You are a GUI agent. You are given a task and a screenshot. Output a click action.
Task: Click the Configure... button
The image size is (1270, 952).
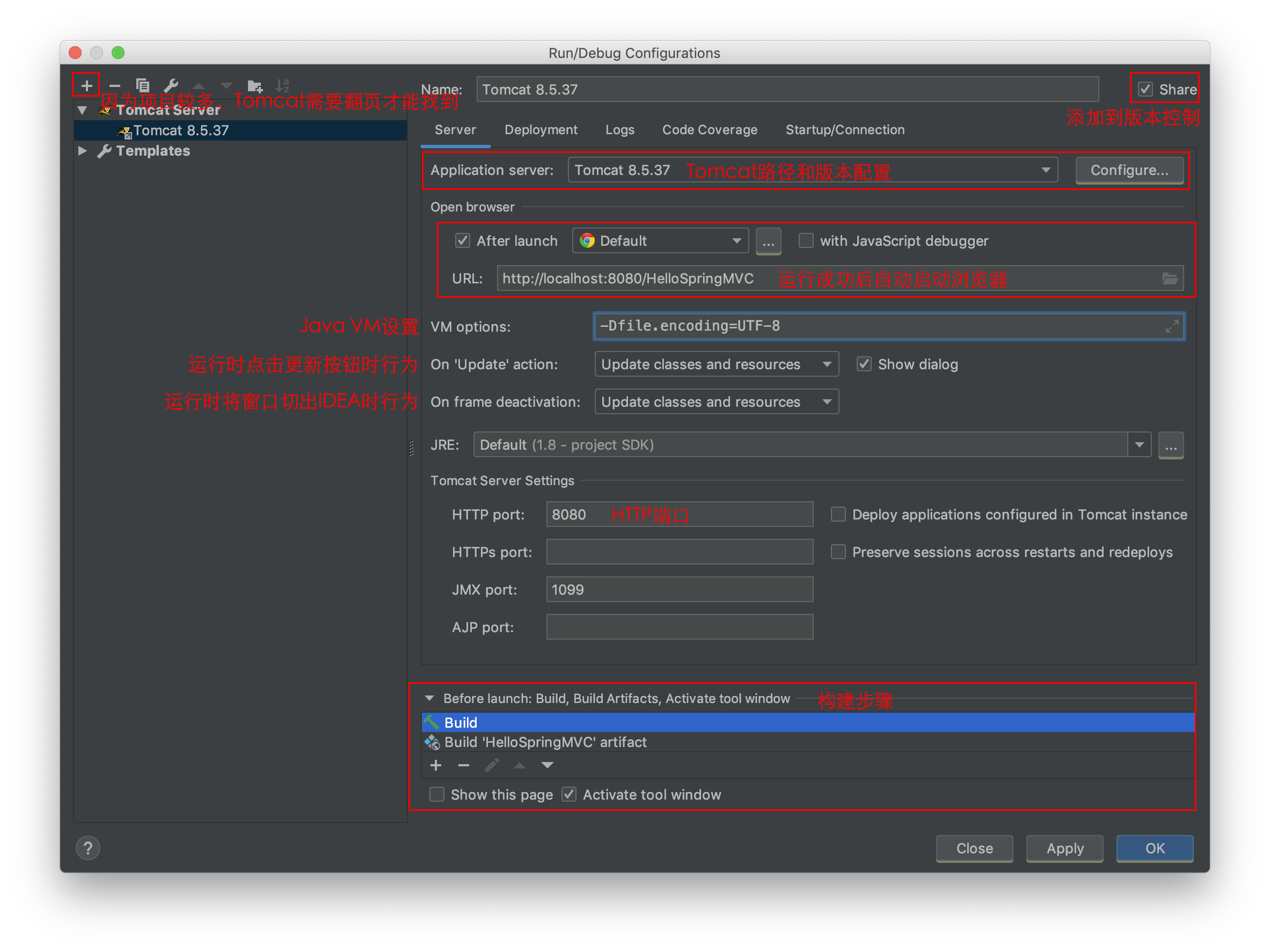point(1129,171)
